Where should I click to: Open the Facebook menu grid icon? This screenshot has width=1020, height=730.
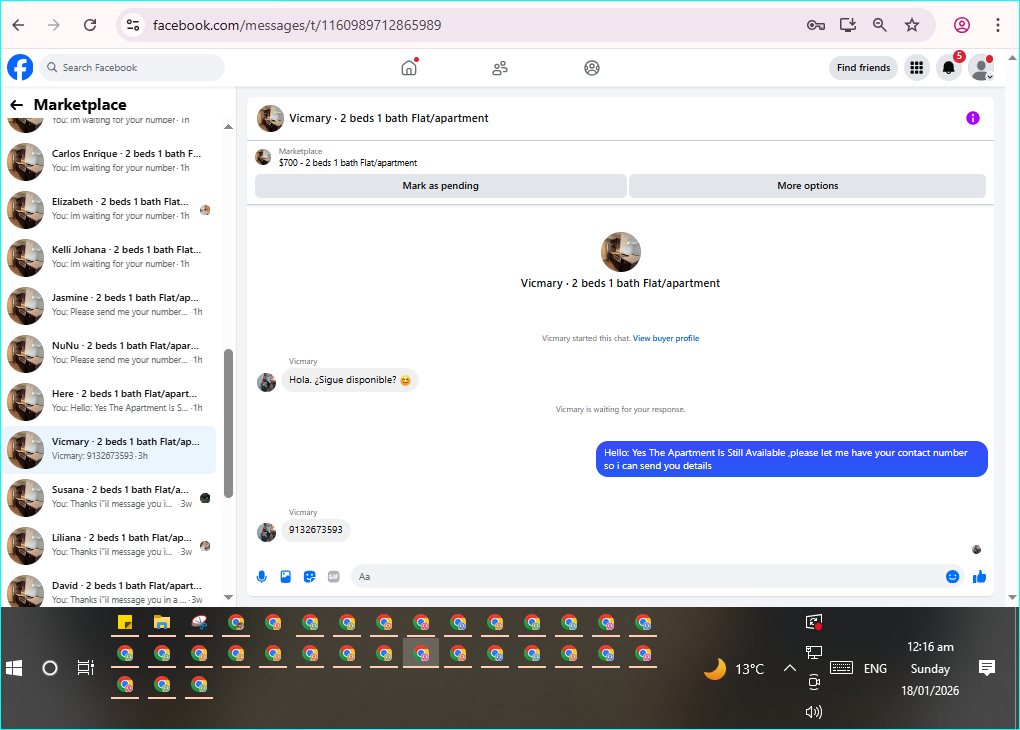(917, 68)
